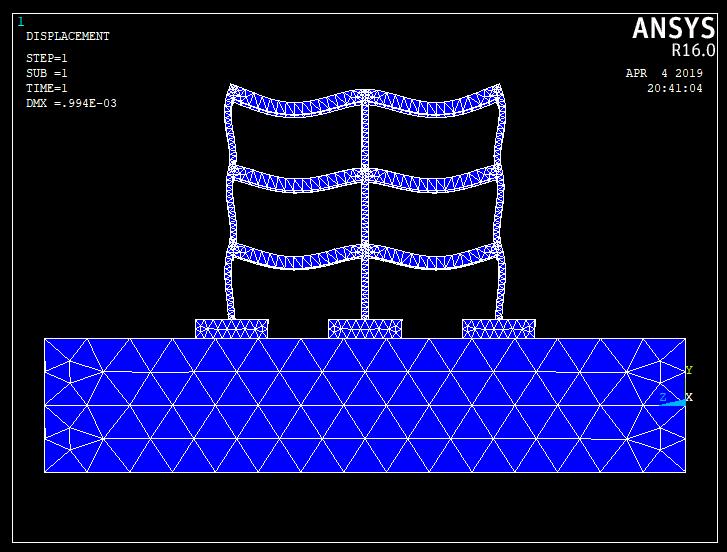Click the APR 4 2019 date
Viewport: 727px width, 552px height.
(x=664, y=73)
